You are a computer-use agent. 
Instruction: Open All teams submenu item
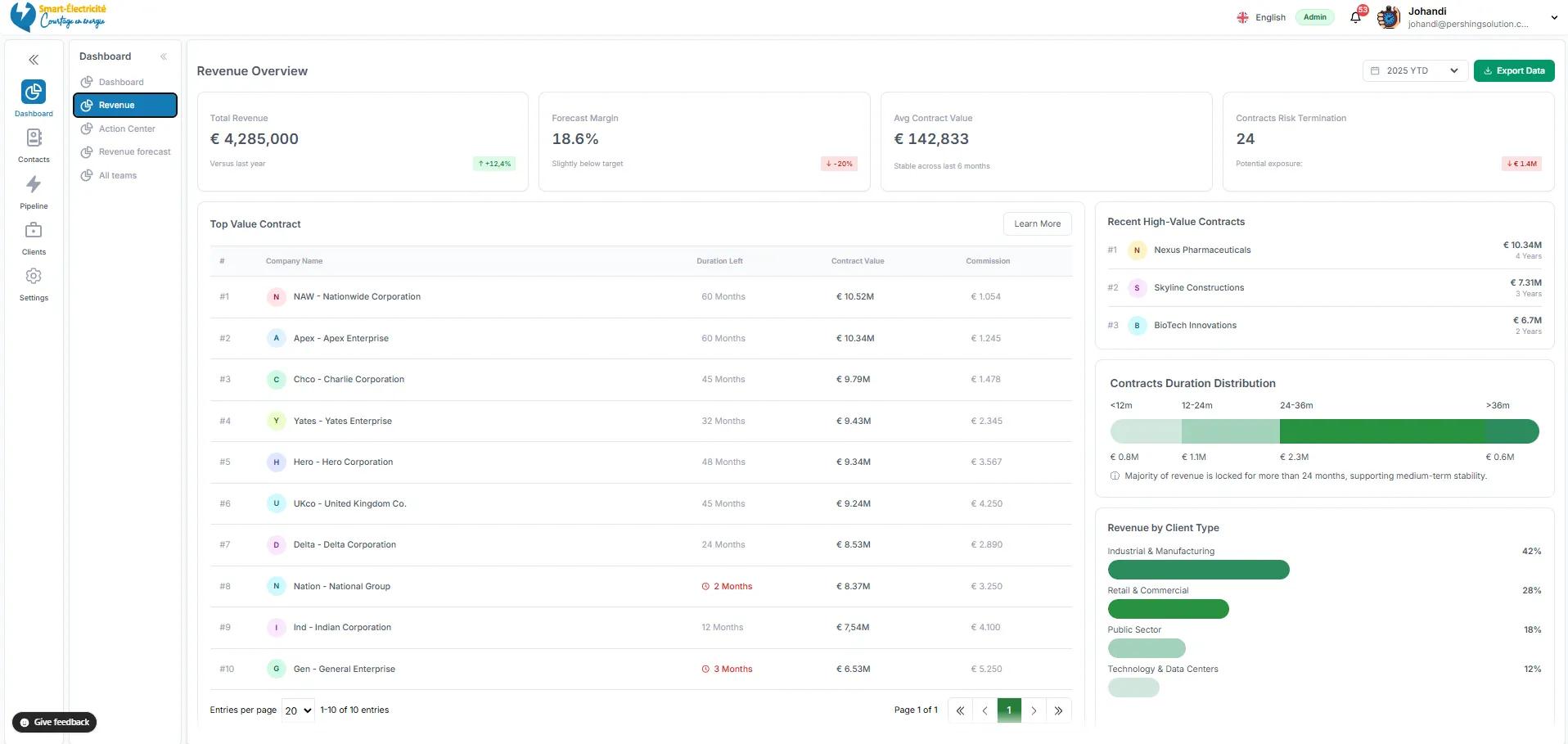click(x=124, y=175)
